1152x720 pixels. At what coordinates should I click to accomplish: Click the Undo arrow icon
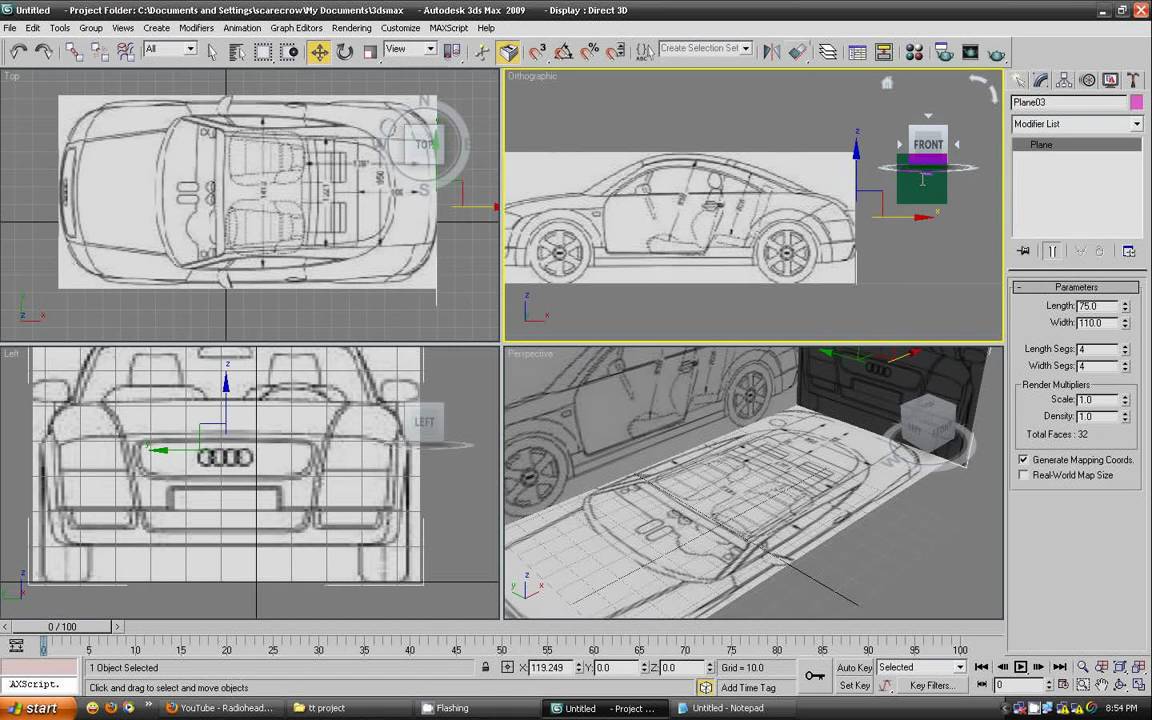point(18,51)
